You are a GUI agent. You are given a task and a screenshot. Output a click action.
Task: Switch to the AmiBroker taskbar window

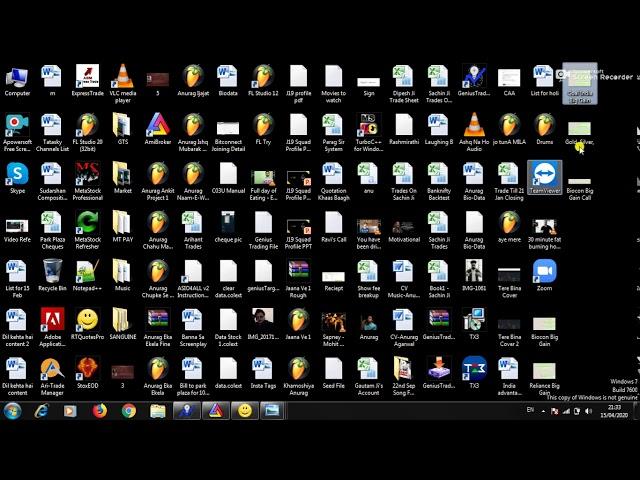tap(216, 411)
